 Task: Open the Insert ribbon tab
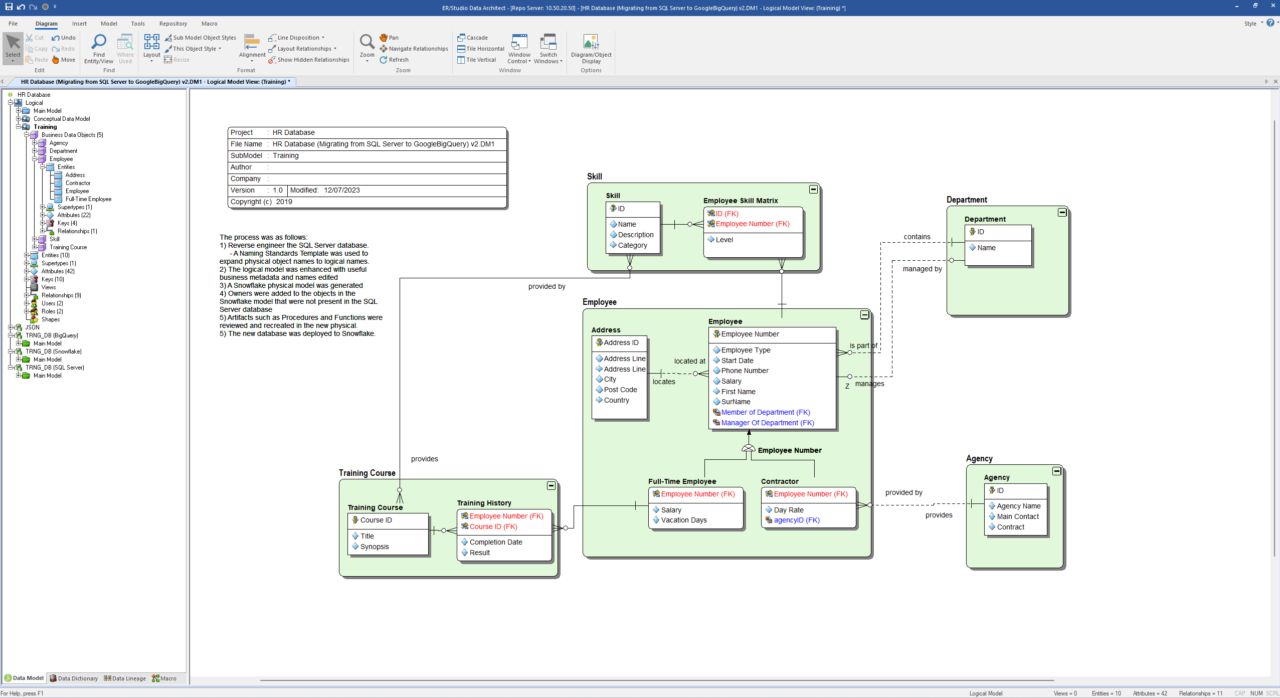79,22
